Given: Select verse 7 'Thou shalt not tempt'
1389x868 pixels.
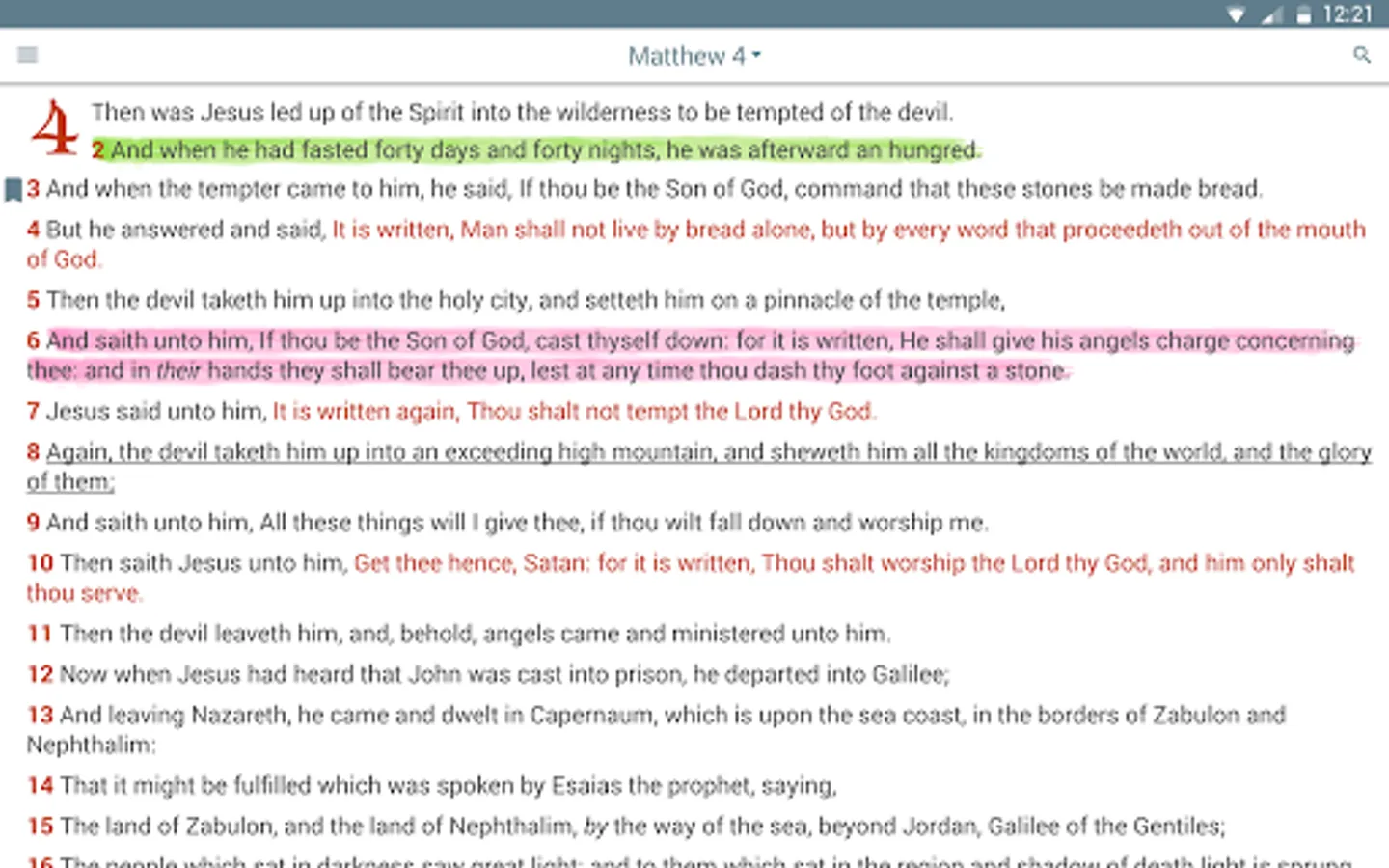Looking at the screenshot, I should 451,411.
